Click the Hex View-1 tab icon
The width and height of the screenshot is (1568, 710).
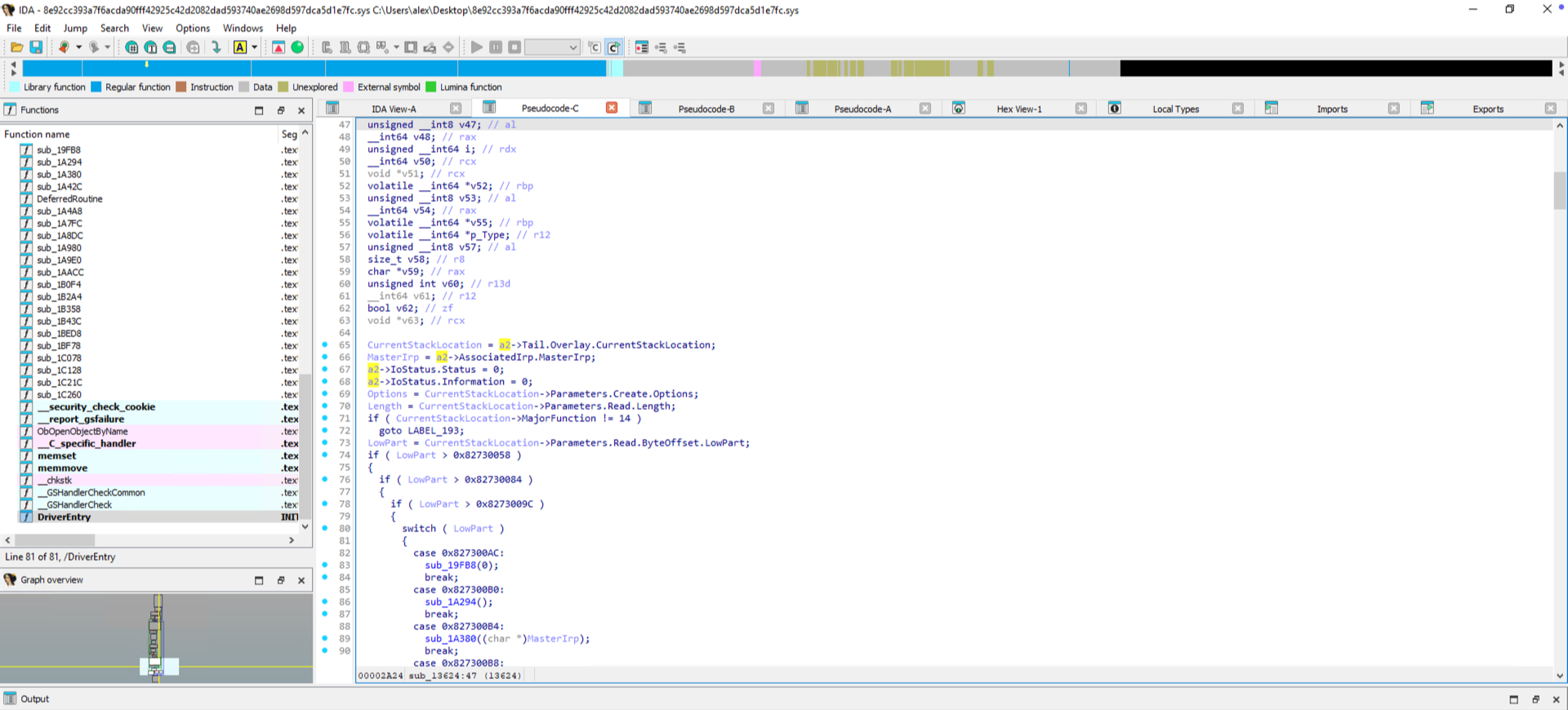[959, 108]
